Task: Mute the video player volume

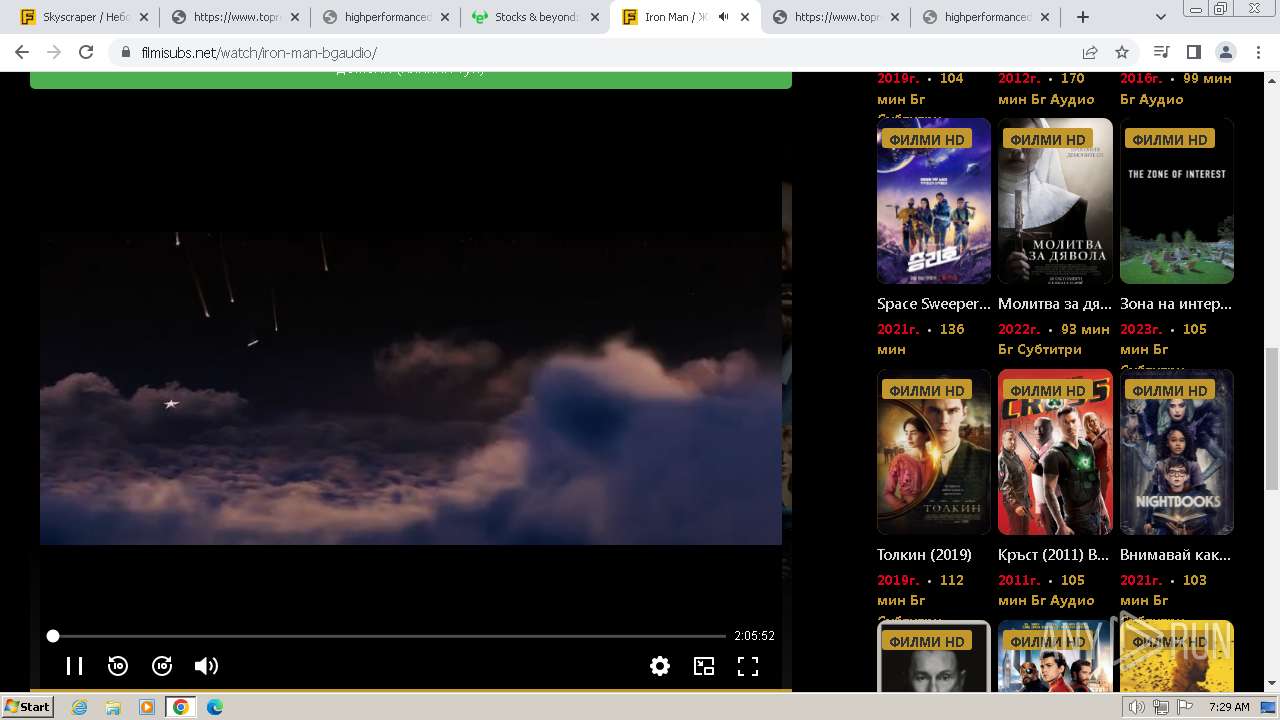Action: (206, 666)
